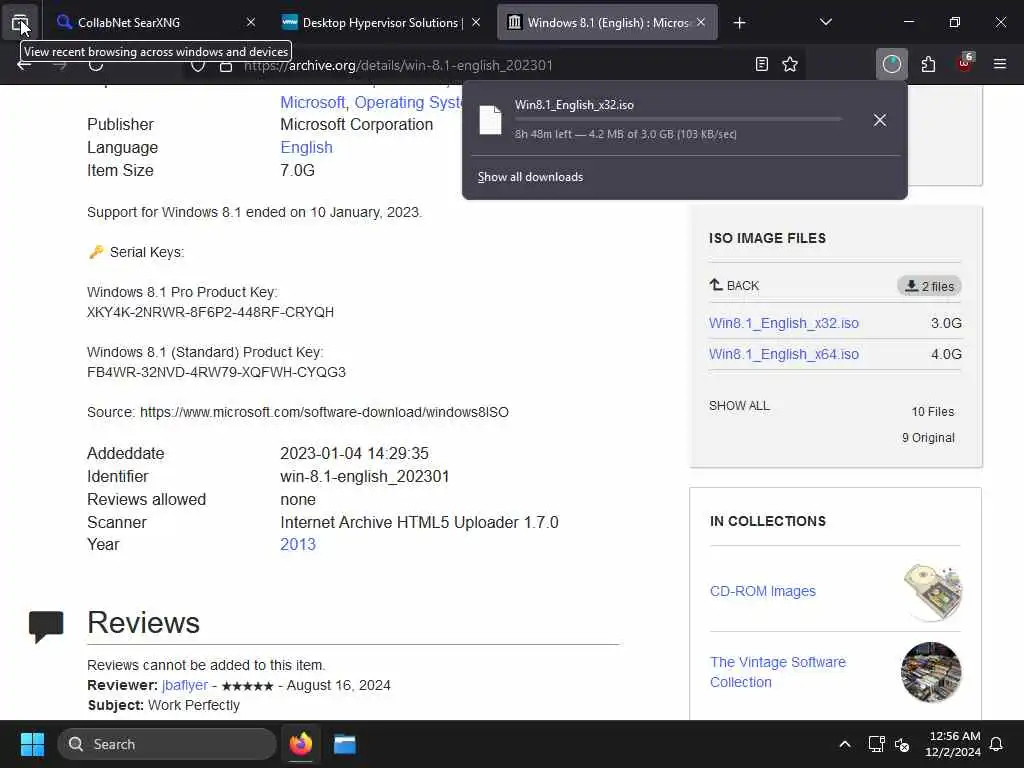
Task: Click the taskbar Search box
Action: (x=167, y=744)
